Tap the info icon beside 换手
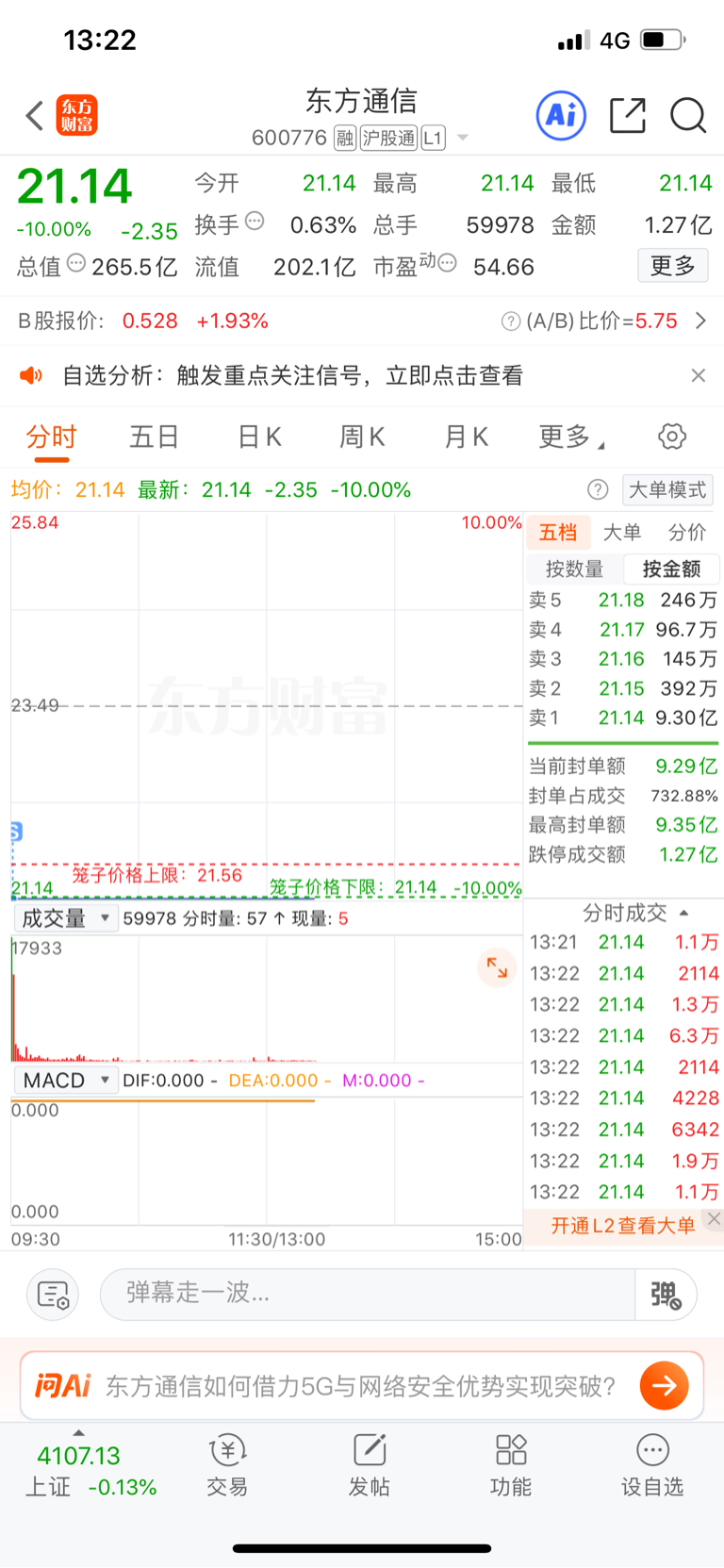 pyautogui.click(x=255, y=222)
